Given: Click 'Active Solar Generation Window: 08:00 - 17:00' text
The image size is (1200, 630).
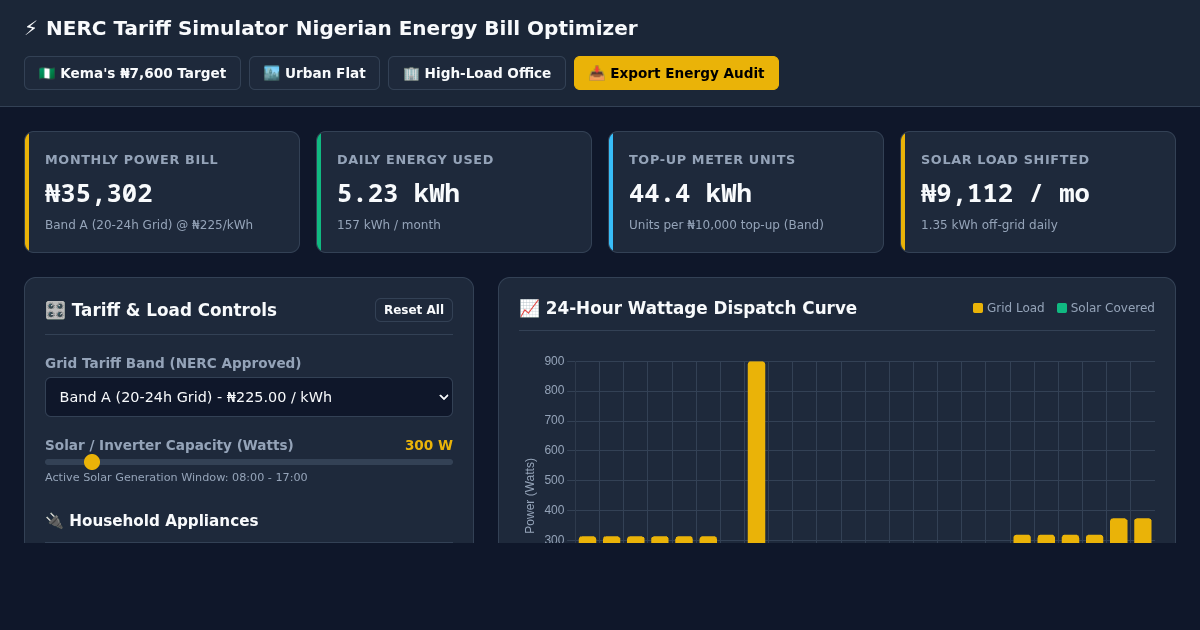Looking at the screenshot, I should pos(176,478).
